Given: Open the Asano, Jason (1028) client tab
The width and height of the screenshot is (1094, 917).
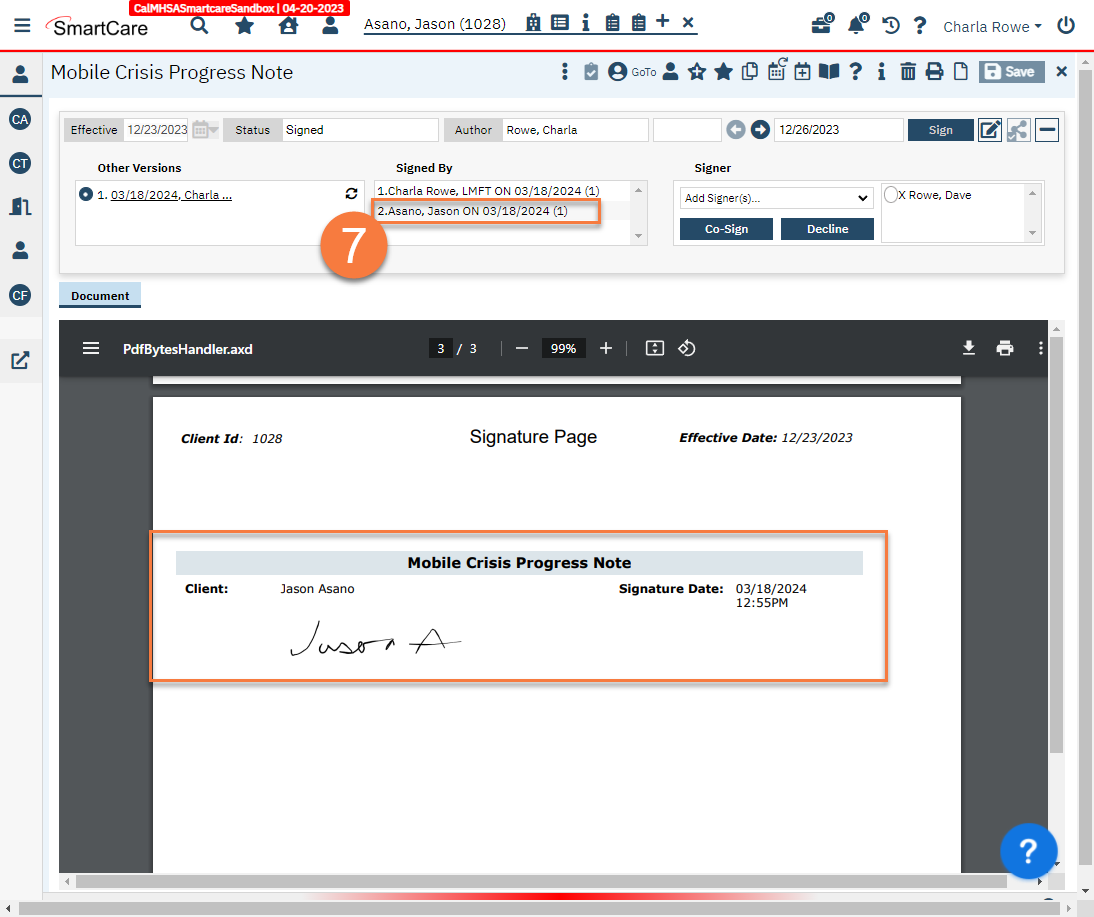Looking at the screenshot, I should 436,23.
